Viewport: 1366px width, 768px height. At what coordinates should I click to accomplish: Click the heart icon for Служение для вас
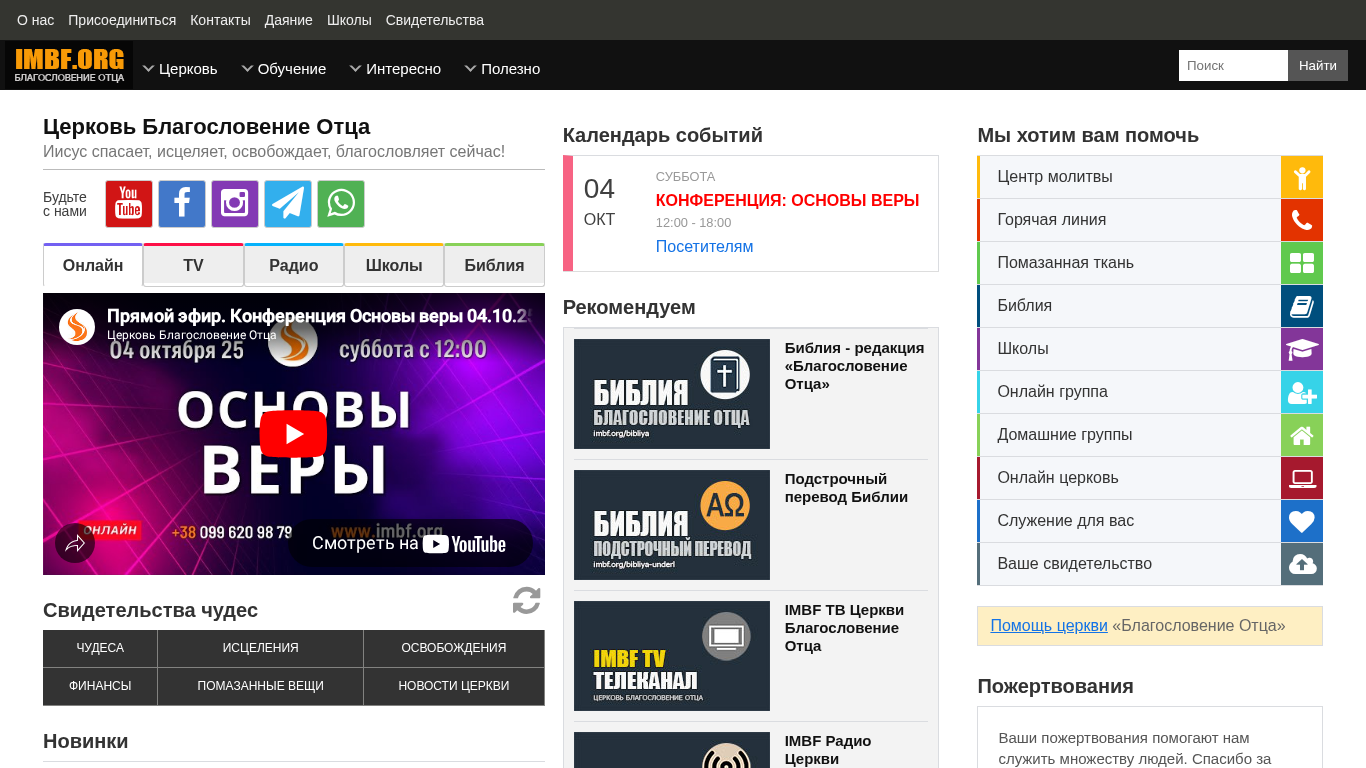(1302, 521)
